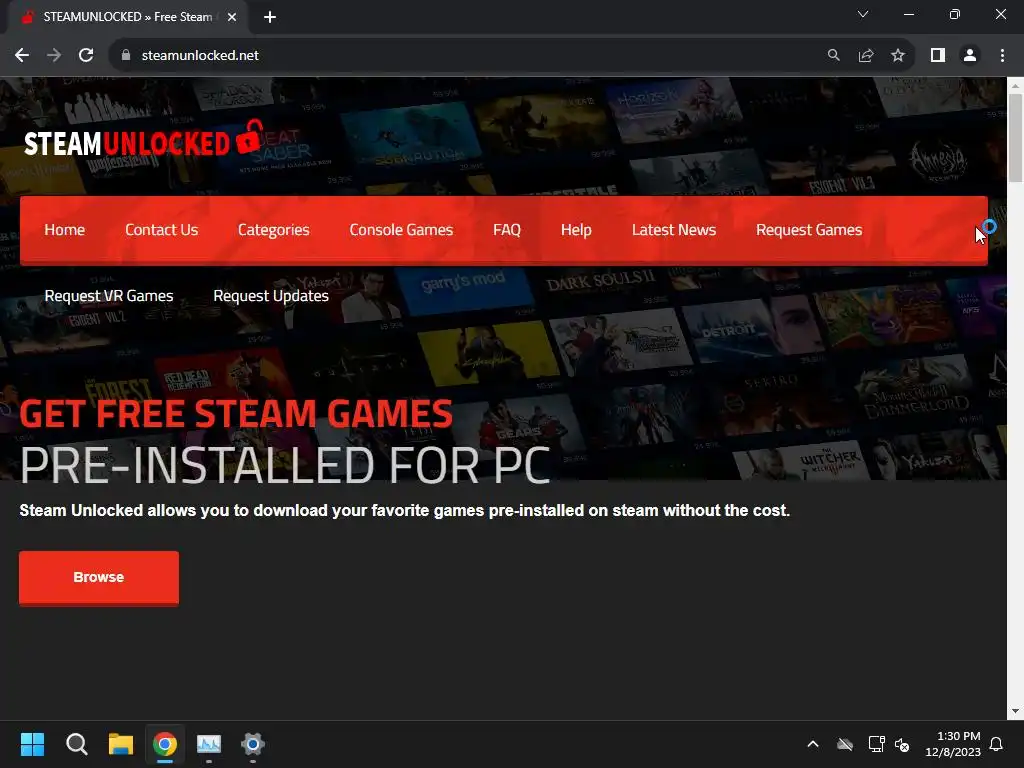1024x768 pixels.
Task: Open the FAQ page
Action: (507, 230)
